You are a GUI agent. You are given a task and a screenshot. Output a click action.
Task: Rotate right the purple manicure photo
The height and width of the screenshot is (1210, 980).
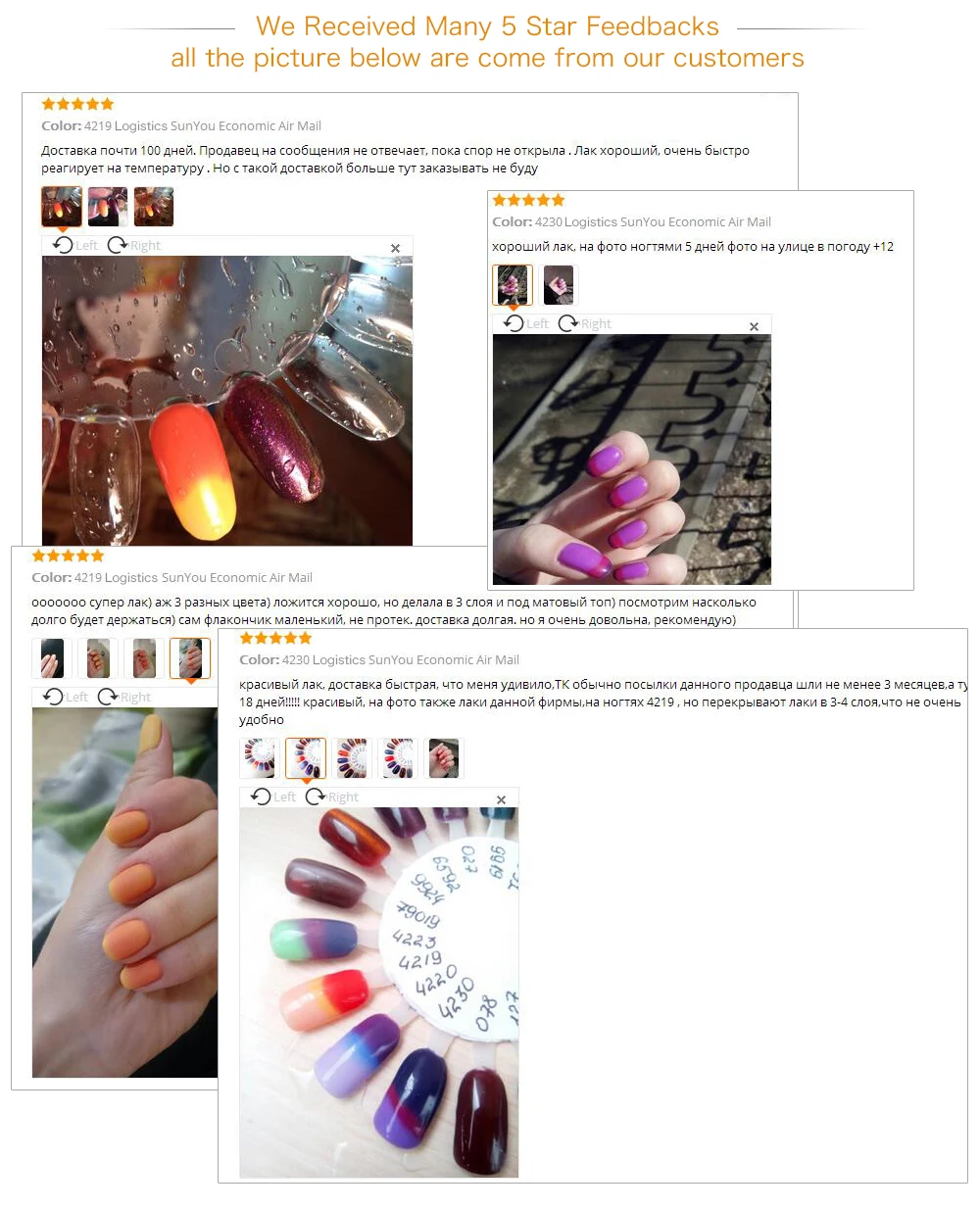pos(585,323)
